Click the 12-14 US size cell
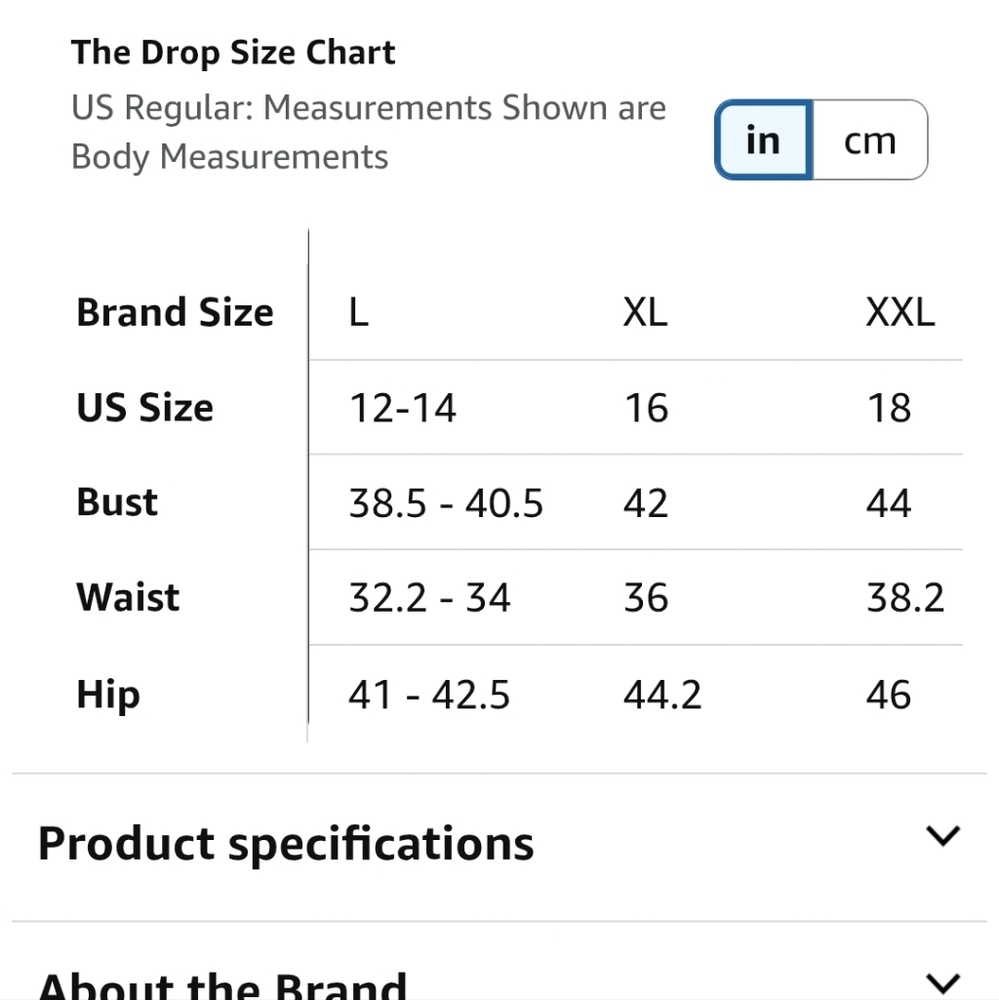The width and height of the screenshot is (999, 1000). [x=402, y=408]
